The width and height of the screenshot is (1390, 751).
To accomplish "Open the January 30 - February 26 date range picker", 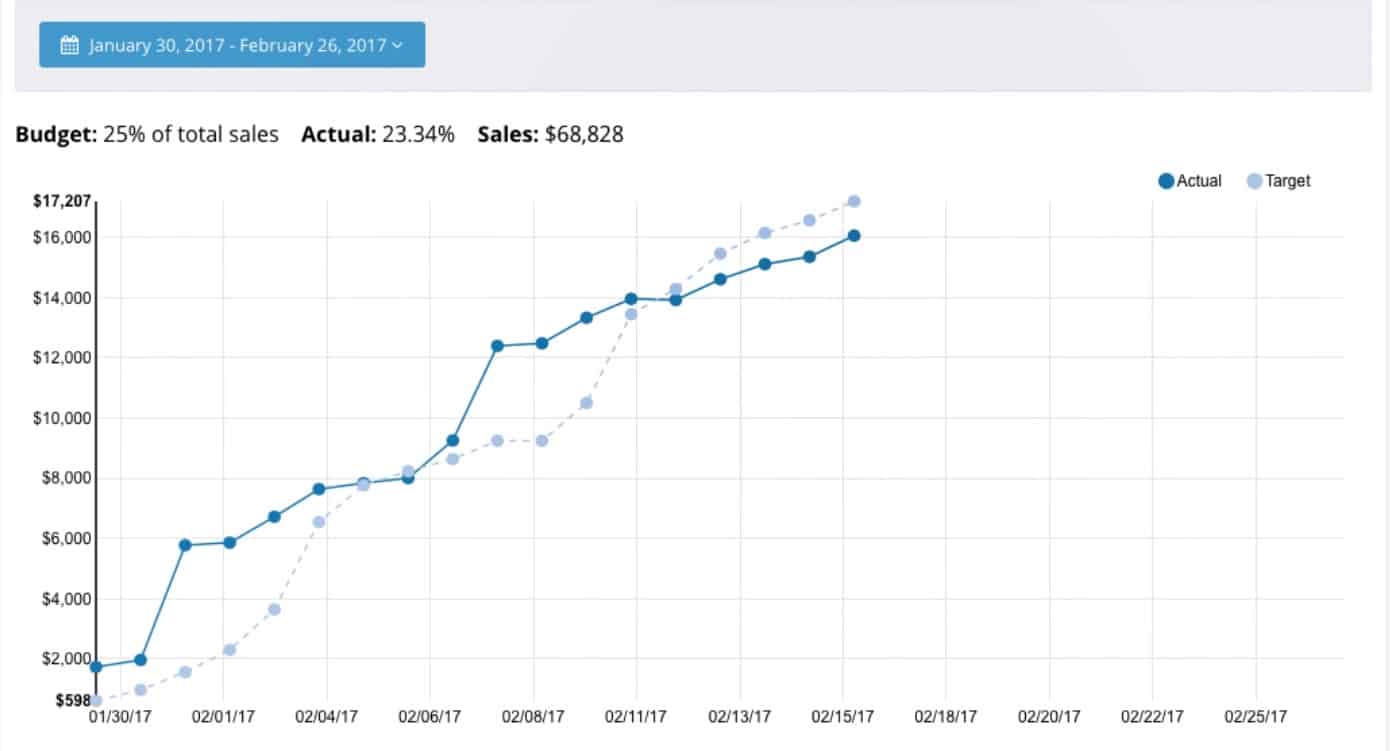I will click(x=232, y=45).
